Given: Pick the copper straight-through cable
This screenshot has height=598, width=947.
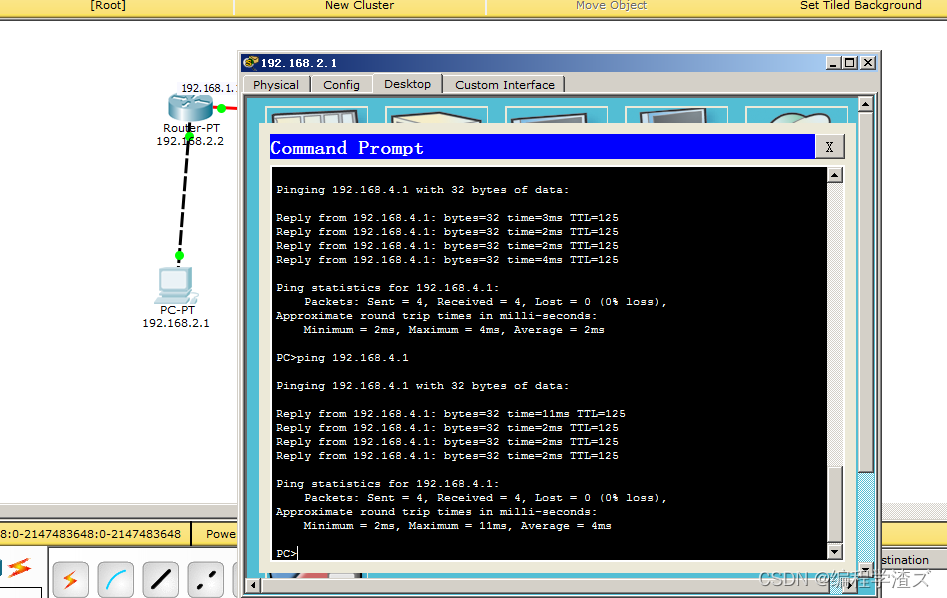Looking at the screenshot, I should coord(161,579).
